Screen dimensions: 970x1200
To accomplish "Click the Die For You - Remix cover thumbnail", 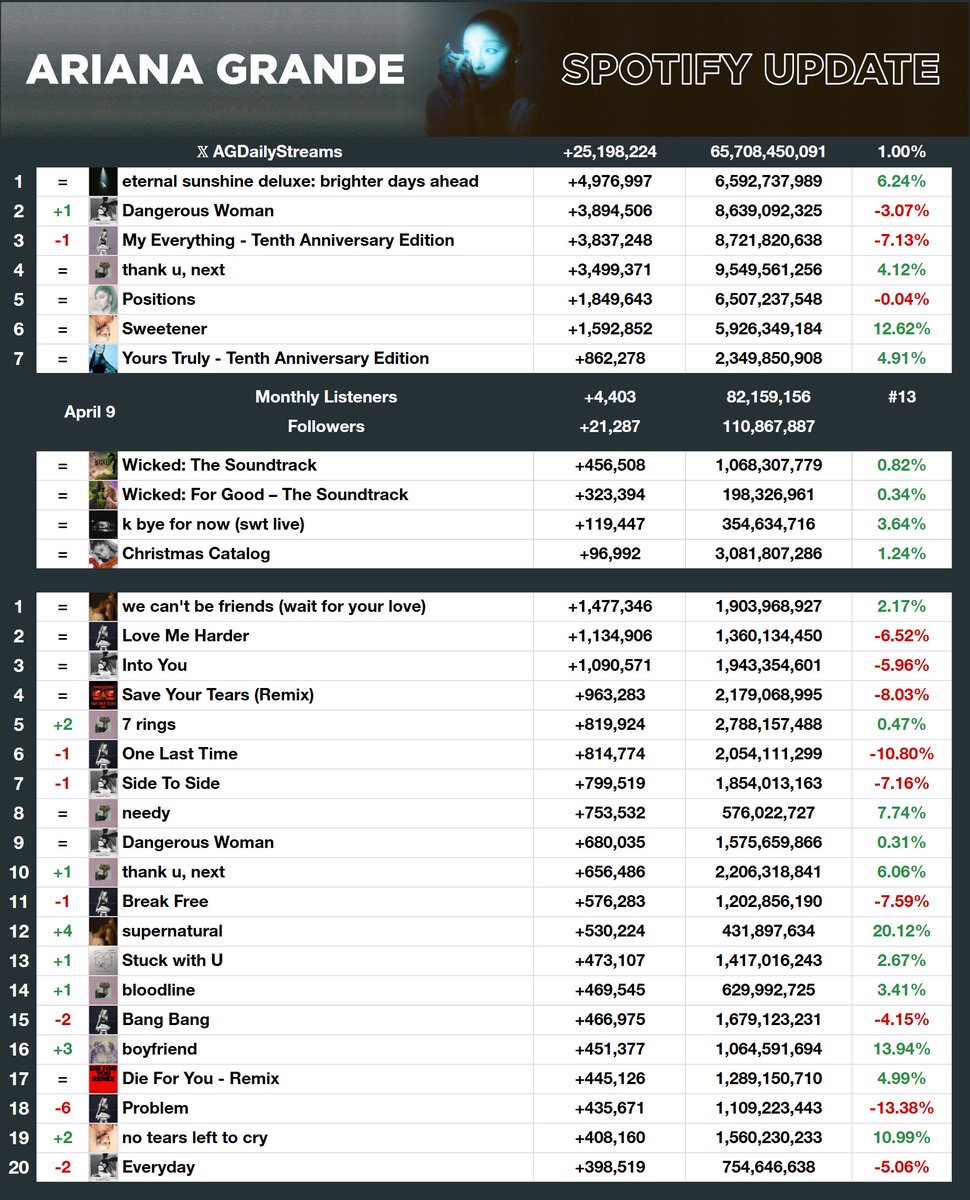I will coord(103,1078).
